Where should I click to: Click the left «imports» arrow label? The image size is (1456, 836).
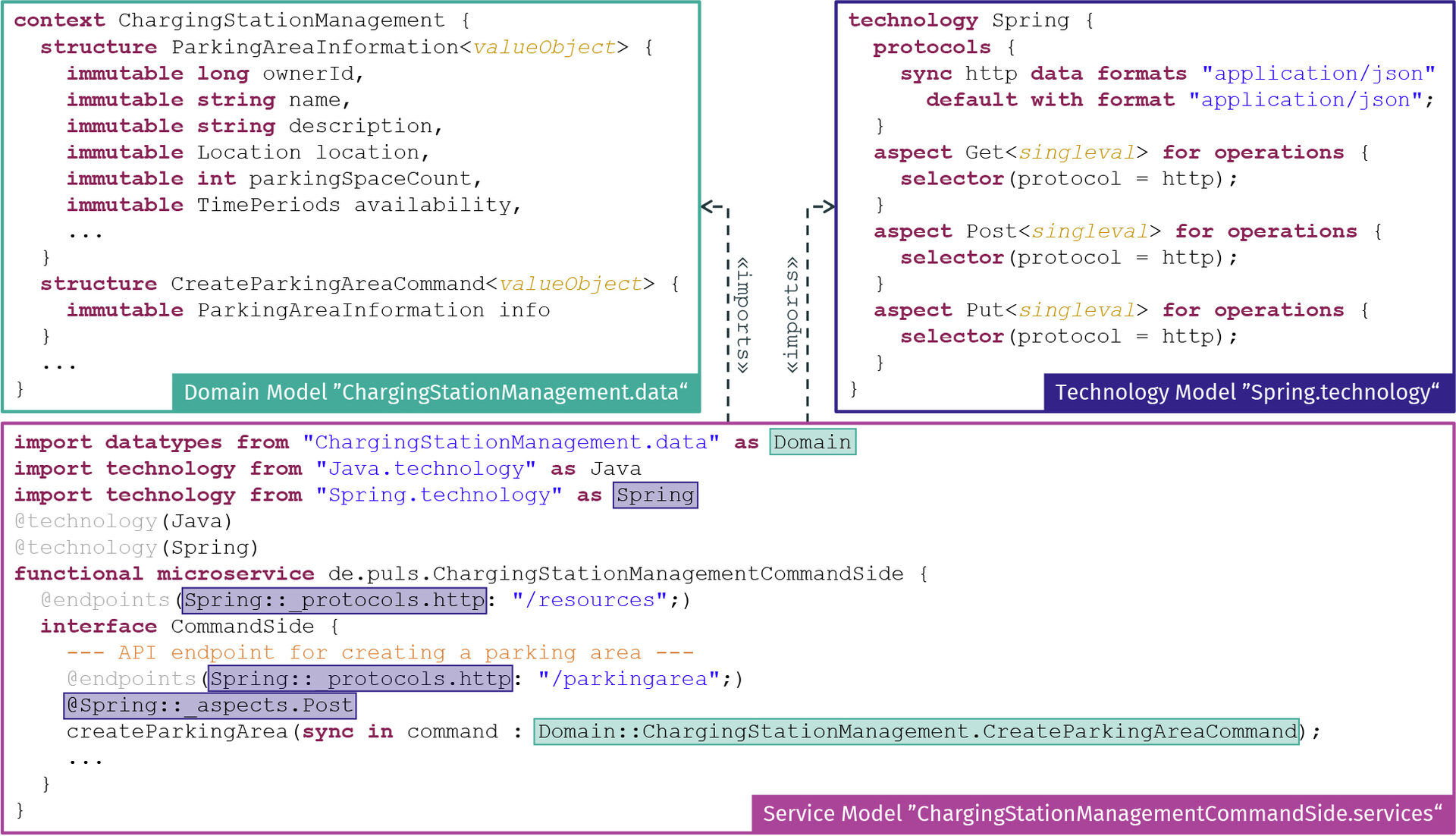pos(744,315)
